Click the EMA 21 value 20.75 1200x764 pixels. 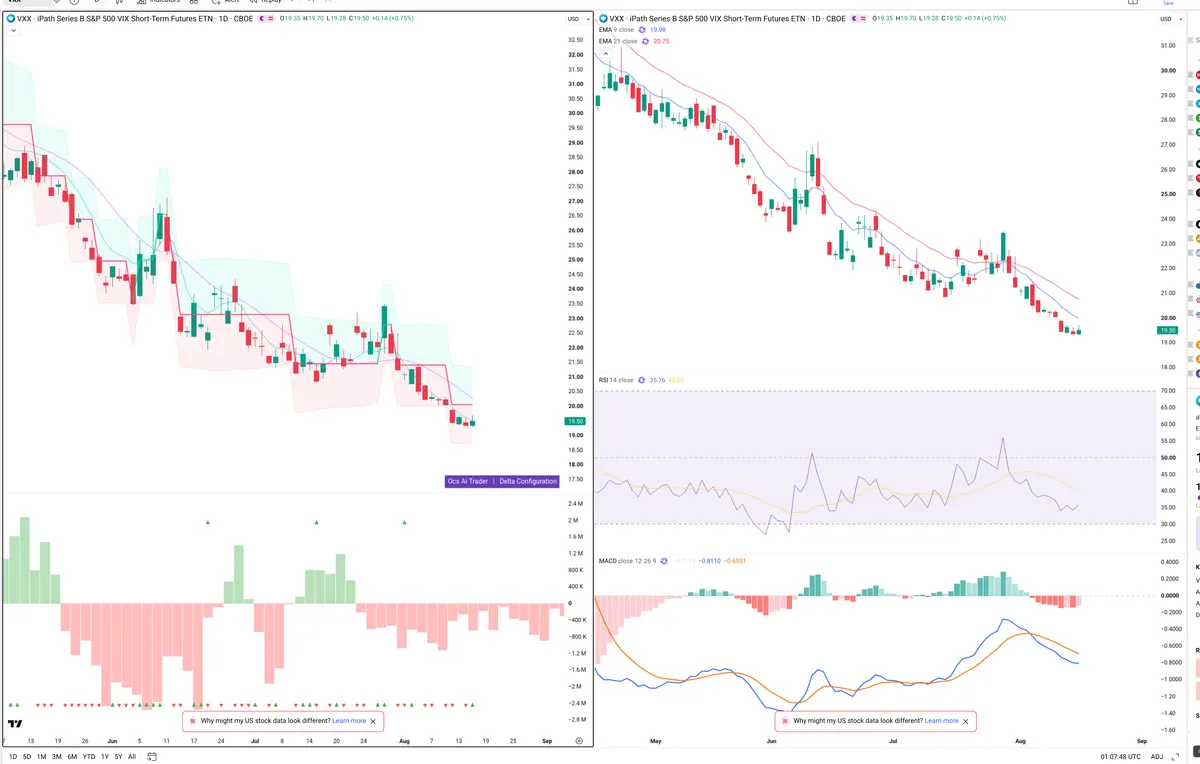(661, 41)
